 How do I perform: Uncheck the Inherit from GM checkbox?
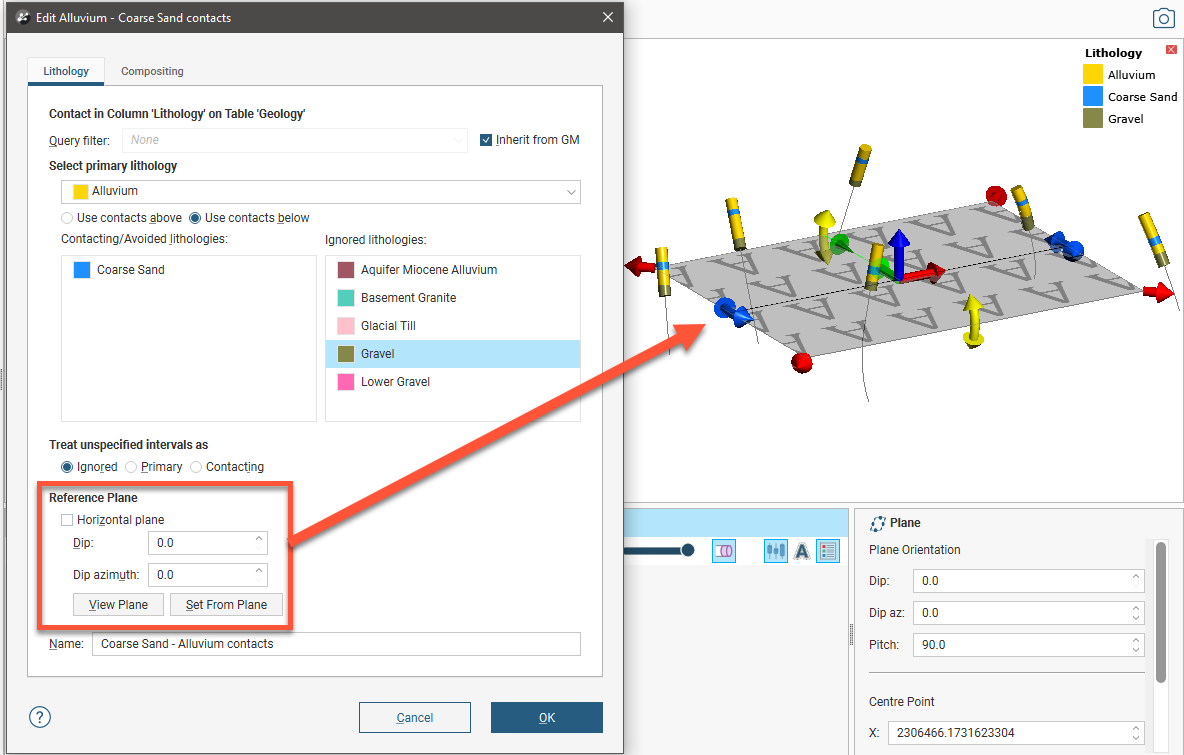(x=487, y=140)
